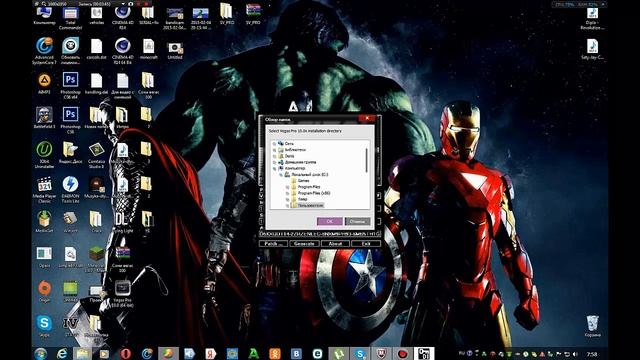Image resolution: width=640 pixels, height=360 pixels.
Task: Expand the Program Files (x86) folder node
Action: (288, 193)
